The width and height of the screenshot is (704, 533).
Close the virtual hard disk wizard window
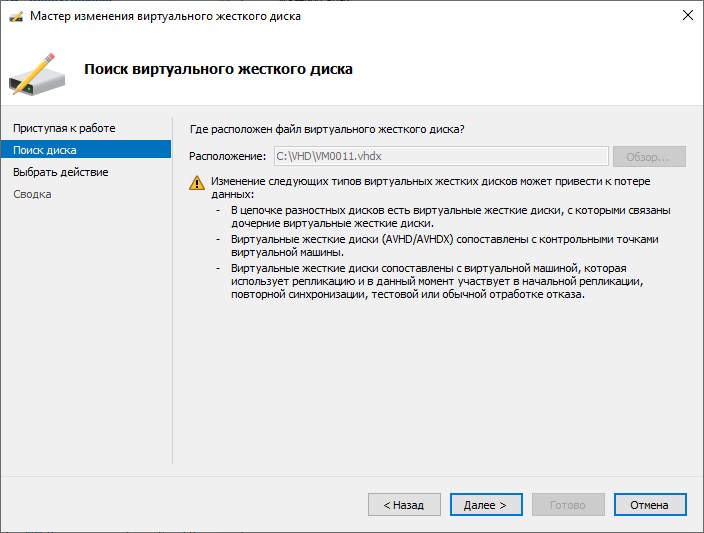686,16
